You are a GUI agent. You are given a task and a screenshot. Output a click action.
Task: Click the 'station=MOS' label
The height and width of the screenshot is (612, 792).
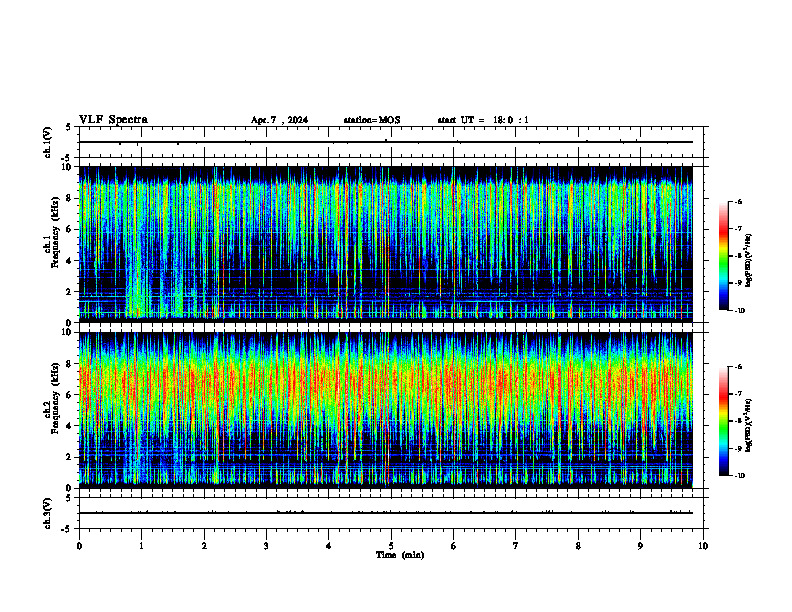coord(372,120)
